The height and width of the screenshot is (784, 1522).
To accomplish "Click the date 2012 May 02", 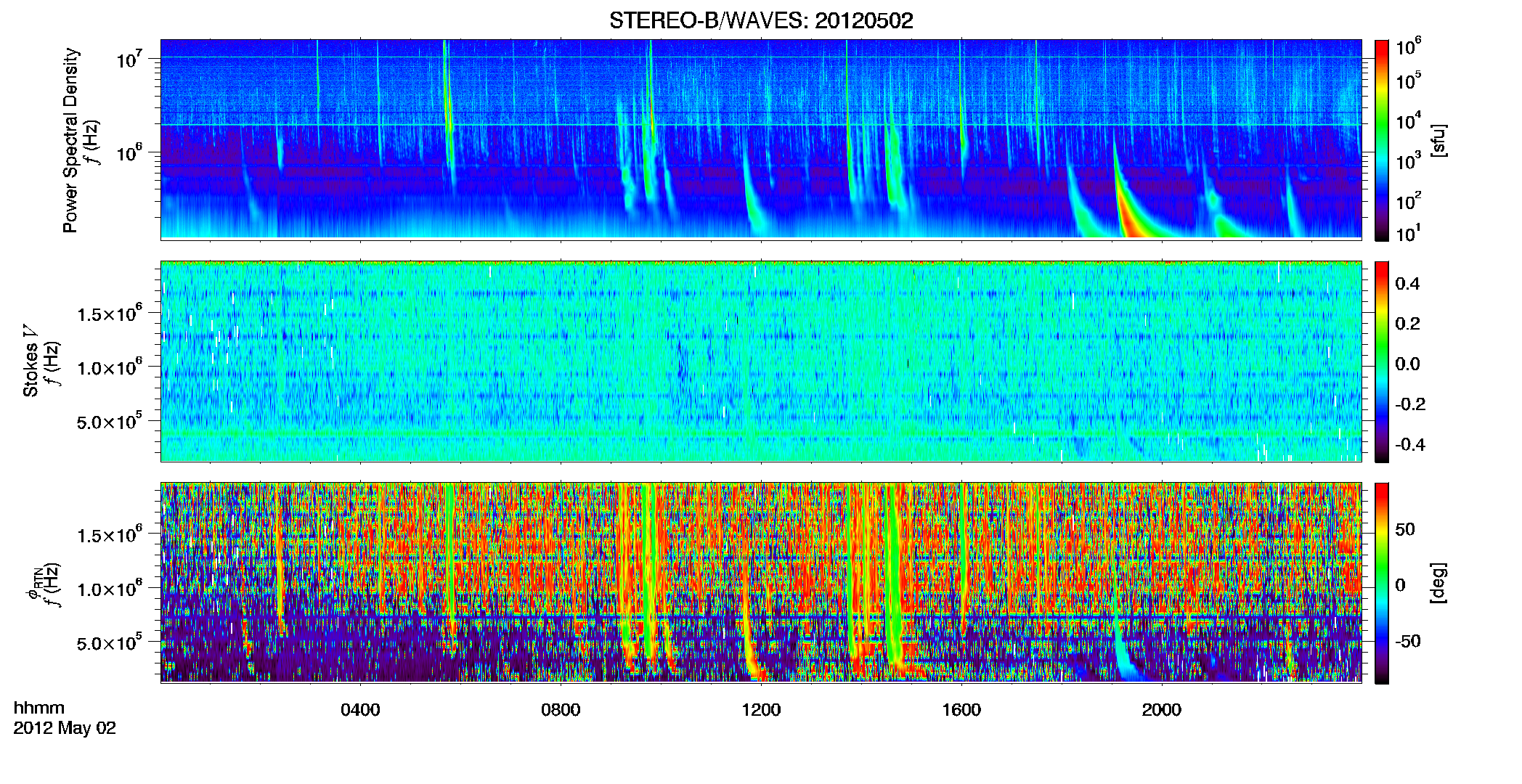I will (x=65, y=728).
